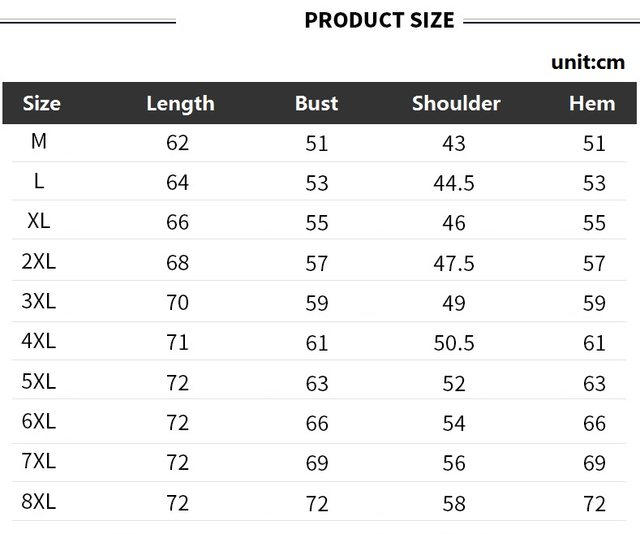Select the 8XL size row label
This screenshot has width=640, height=534.
(x=39, y=502)
